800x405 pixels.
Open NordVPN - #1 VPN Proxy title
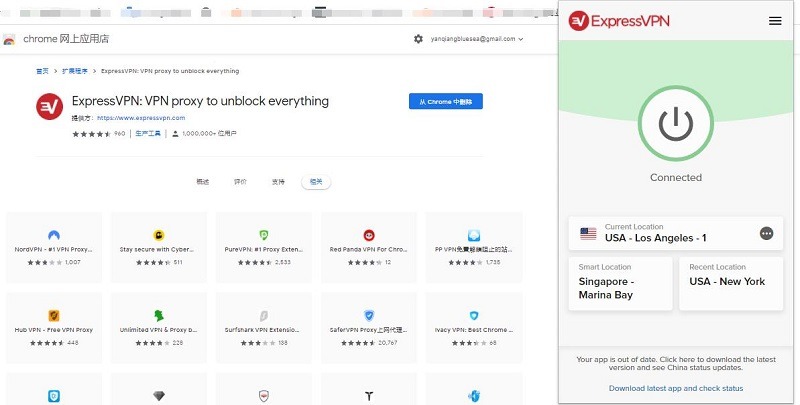tap(54, 250)
